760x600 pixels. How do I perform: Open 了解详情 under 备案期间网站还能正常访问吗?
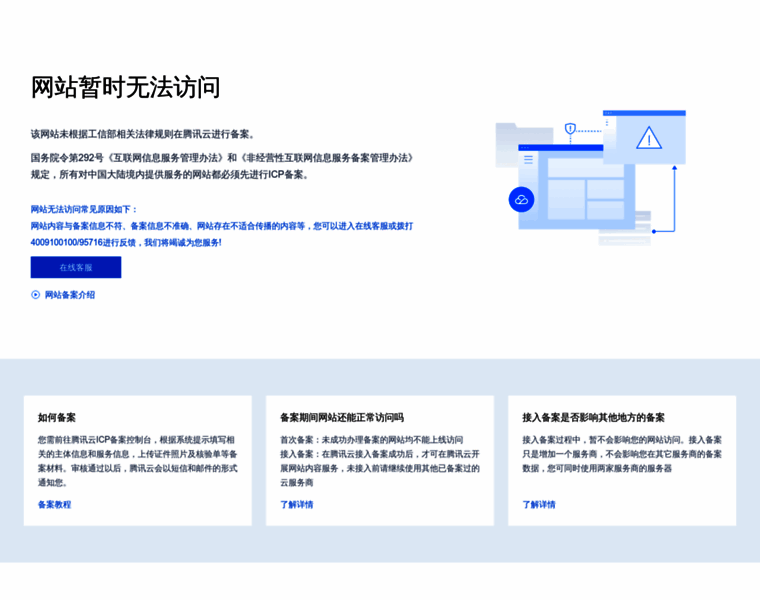click(297, 505)
